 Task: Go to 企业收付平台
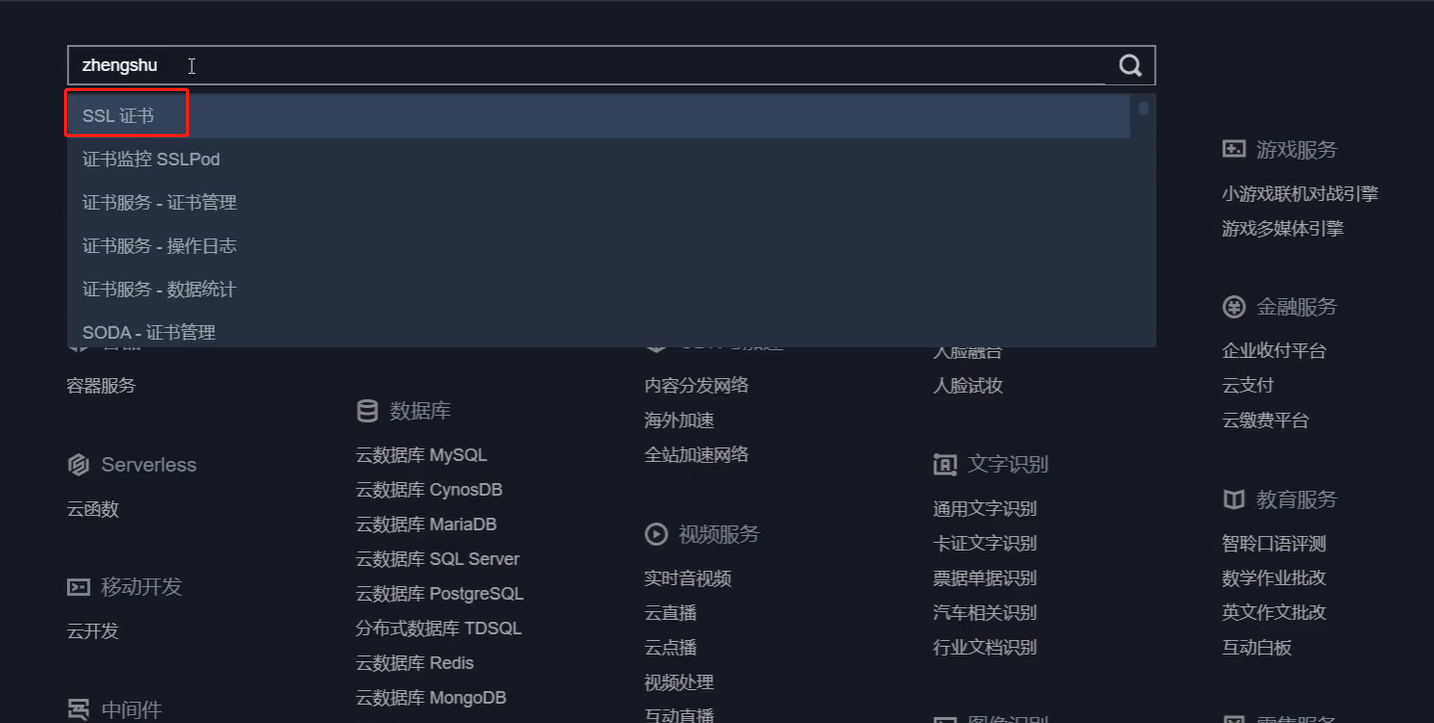(1274, 351)
